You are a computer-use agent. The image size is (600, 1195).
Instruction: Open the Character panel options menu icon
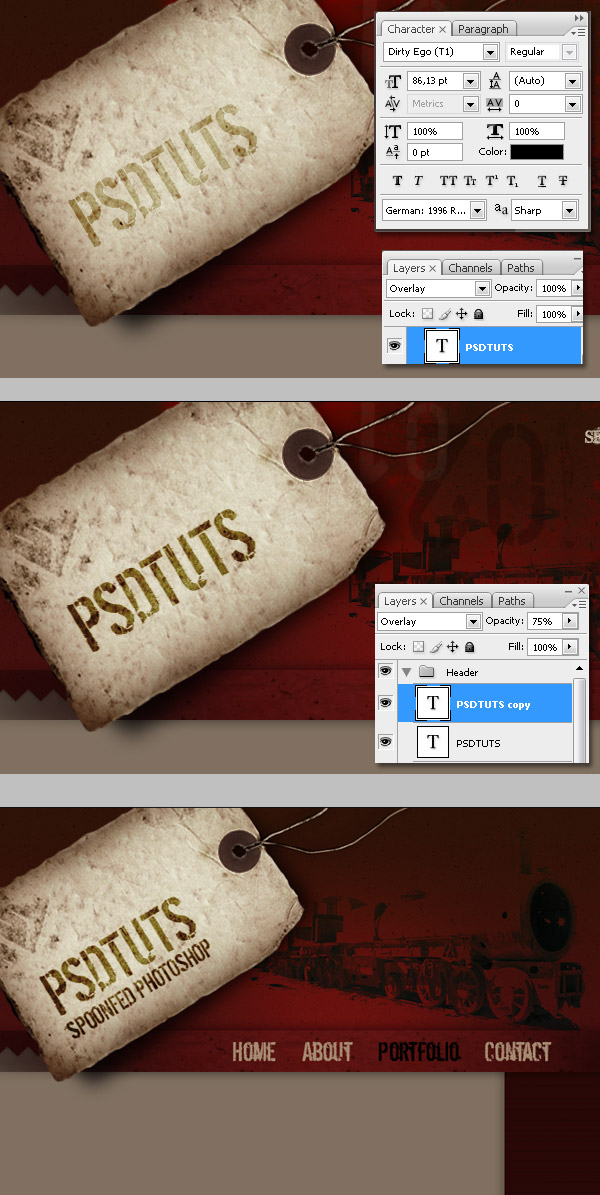point(579,31)
